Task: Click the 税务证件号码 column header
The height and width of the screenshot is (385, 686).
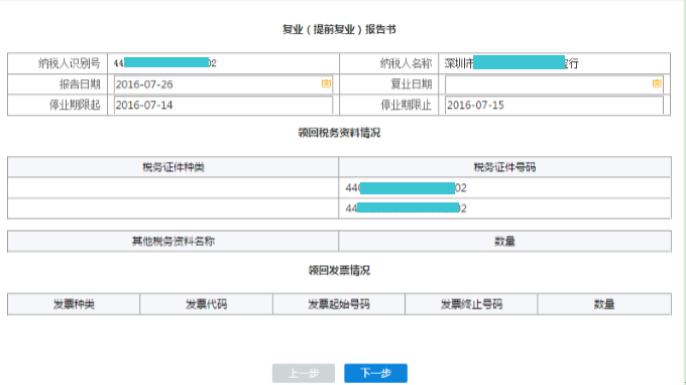Action: coord(505,167)
